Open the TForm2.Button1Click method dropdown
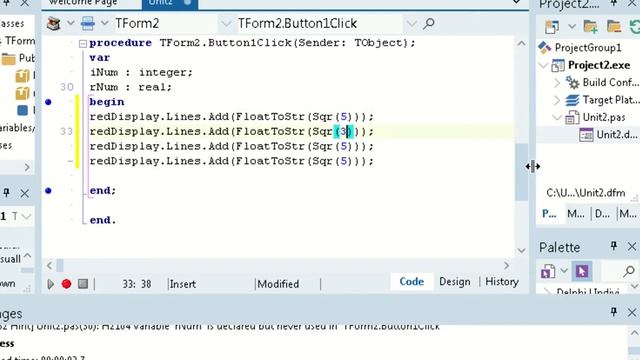The width and height of the screenshot is (640, 360). [411, 24]
